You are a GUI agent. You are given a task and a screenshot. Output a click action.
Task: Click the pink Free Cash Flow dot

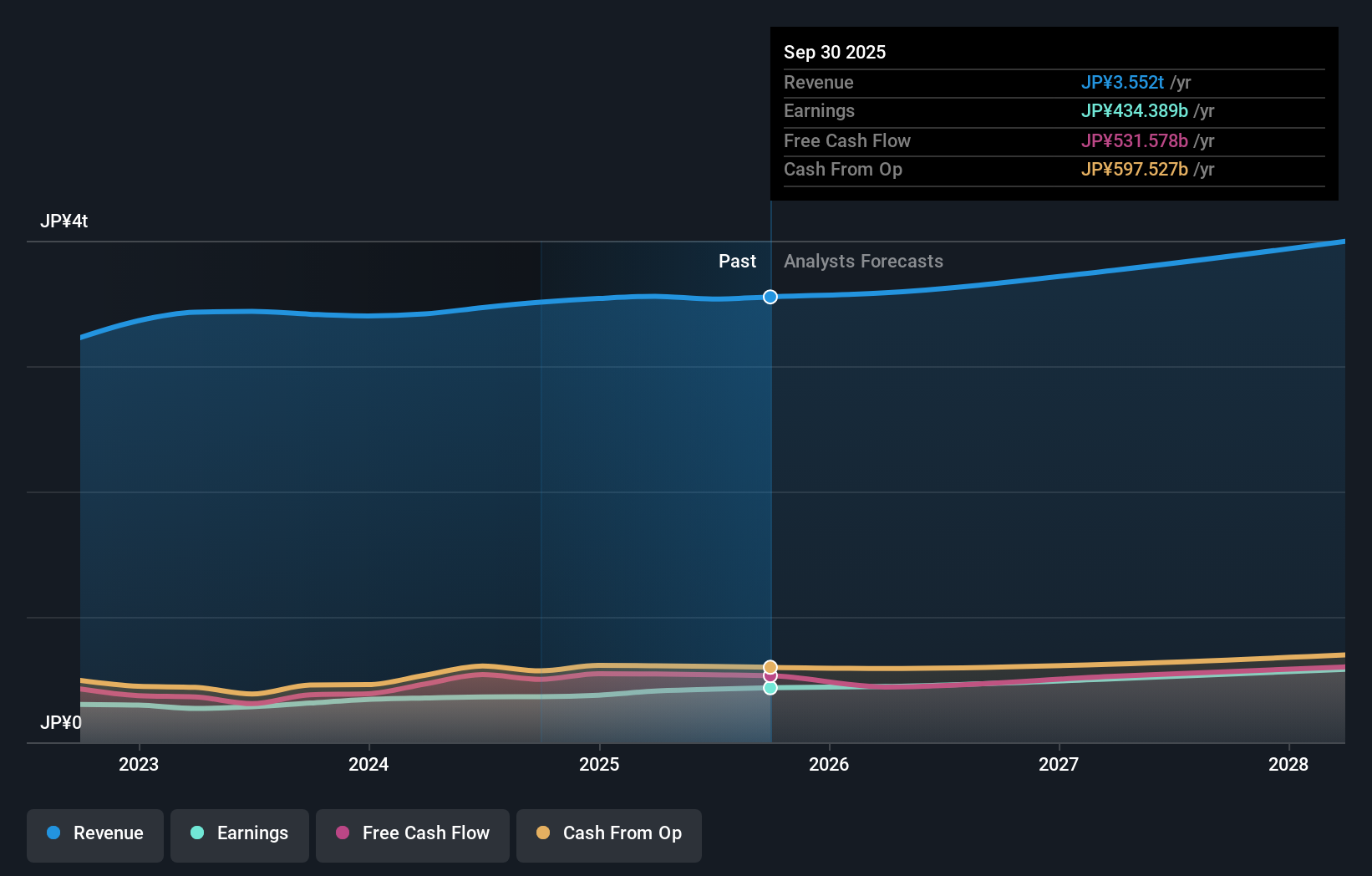pyautogui.click(x=343, y=833)
